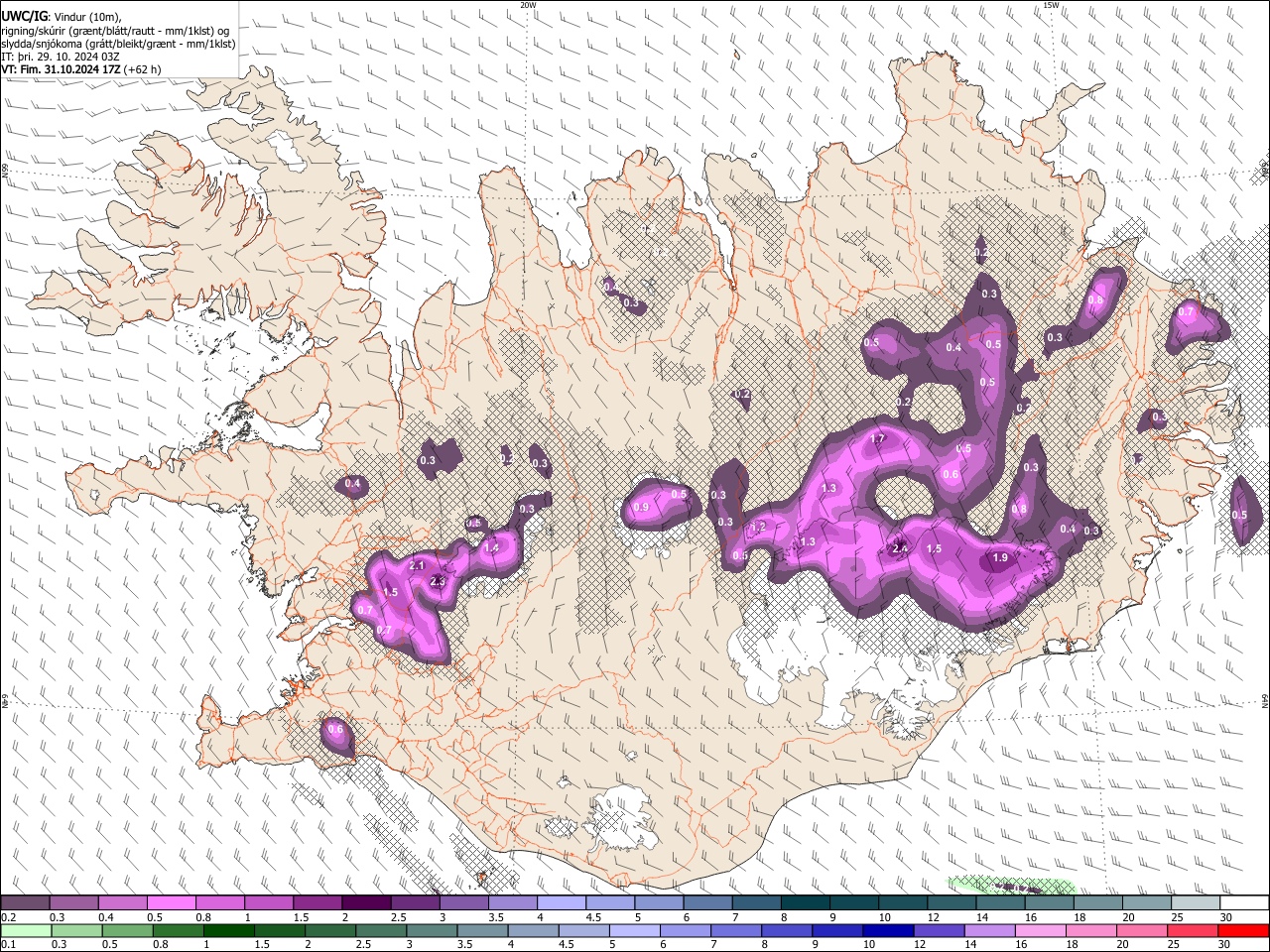This screenshot has height=952, width=1270.
Task: Click the 'slydda/snjókoma' legend description line
Action: tap(118, 44)
